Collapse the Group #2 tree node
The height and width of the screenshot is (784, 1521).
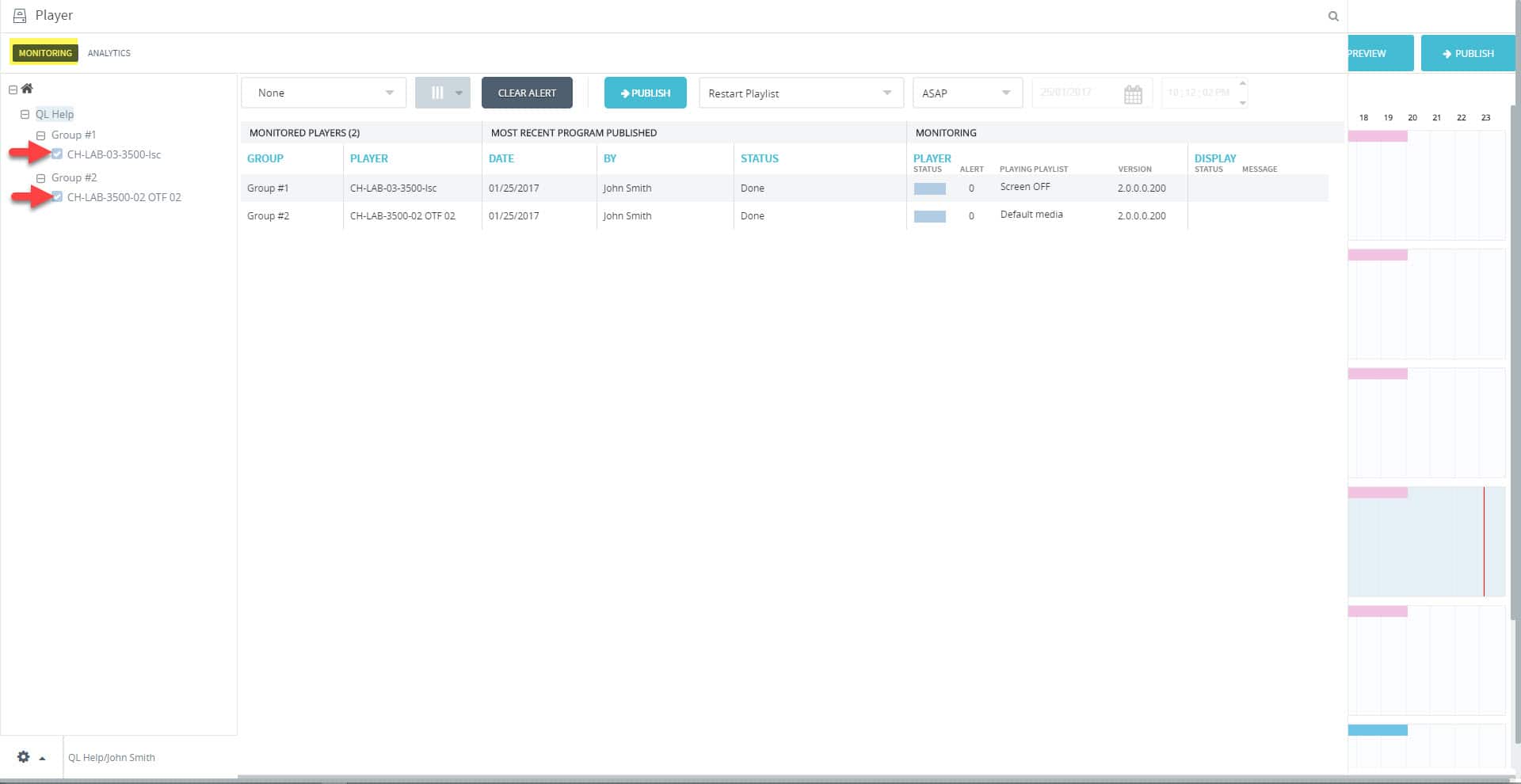click(41, 178)
